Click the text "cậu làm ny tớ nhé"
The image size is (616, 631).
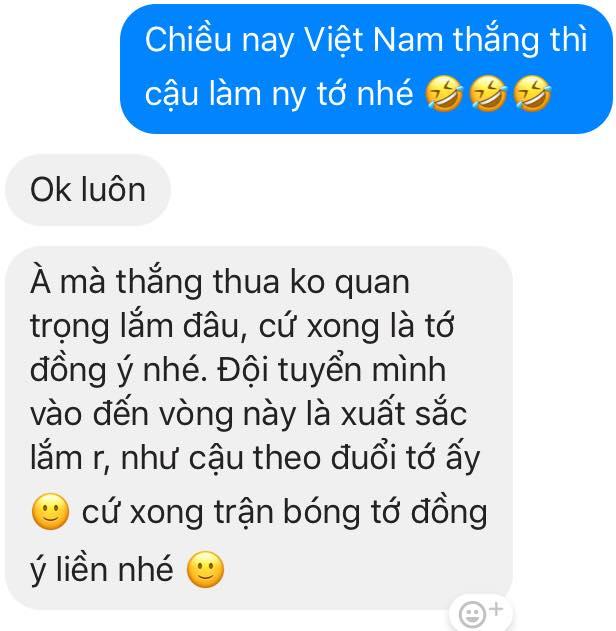point(279,94)
